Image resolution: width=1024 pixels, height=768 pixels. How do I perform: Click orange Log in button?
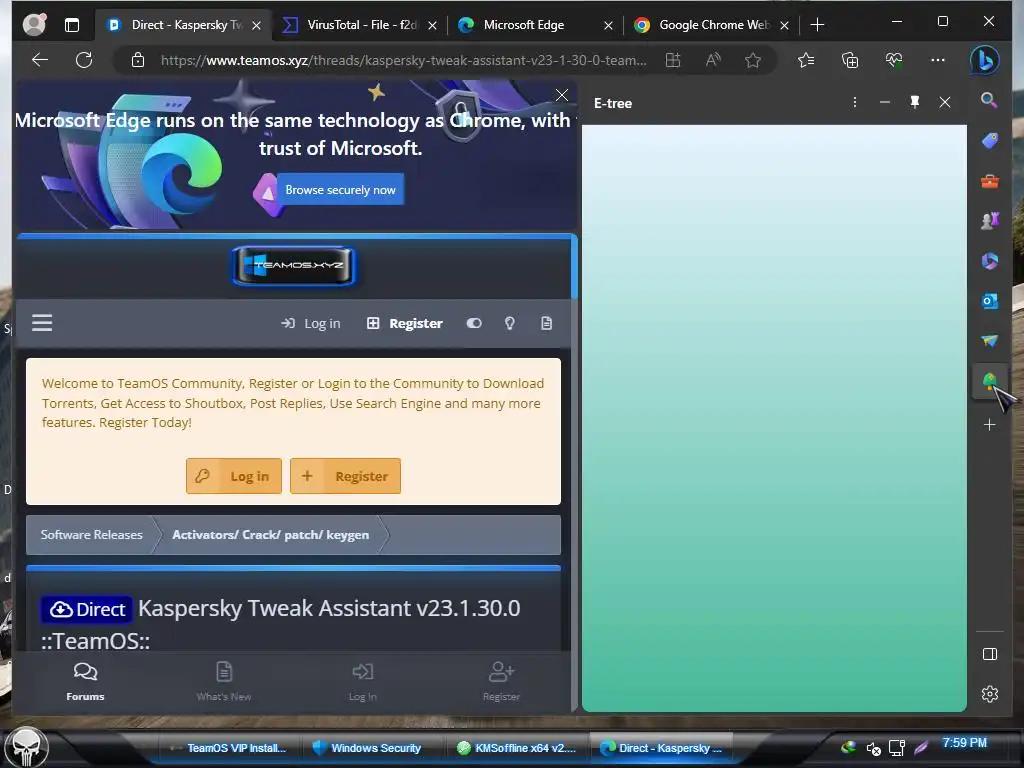pos(234,476)
